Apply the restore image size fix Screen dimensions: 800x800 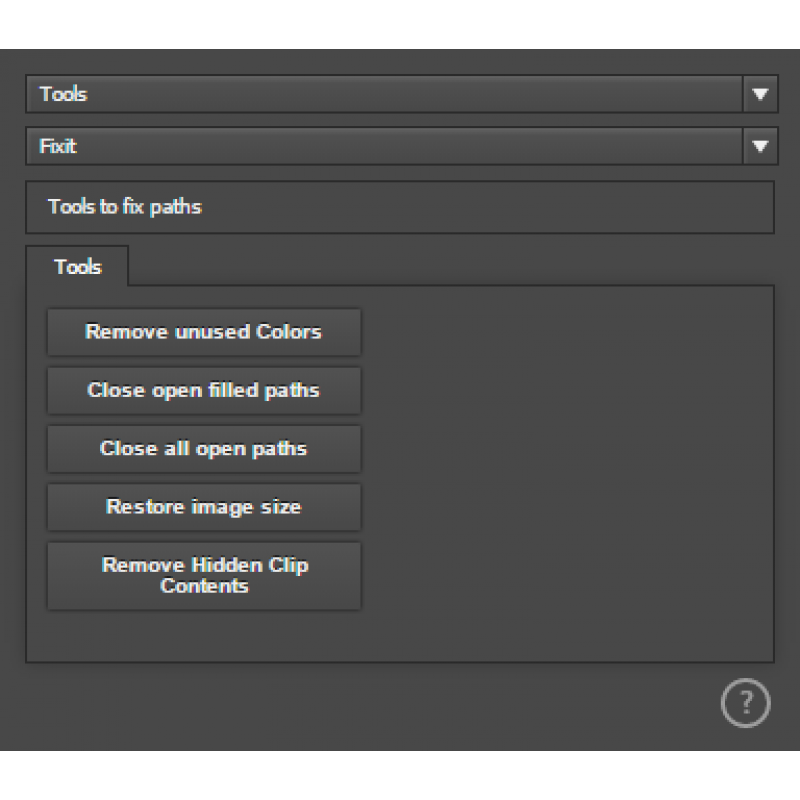click(203, 507)
